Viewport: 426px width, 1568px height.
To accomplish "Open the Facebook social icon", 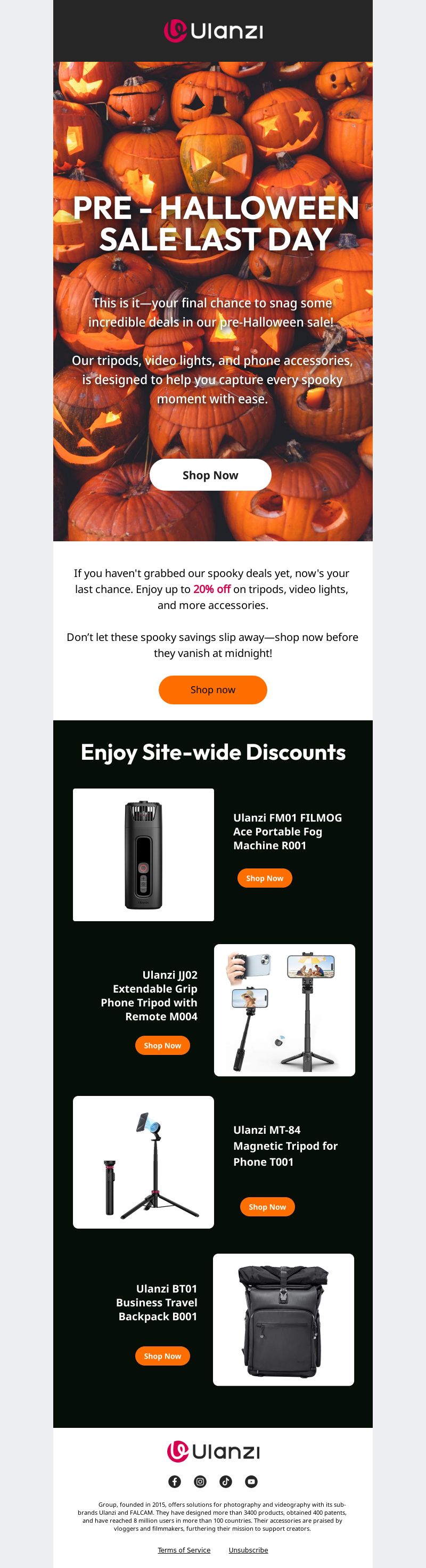I will coord(175,1481).
